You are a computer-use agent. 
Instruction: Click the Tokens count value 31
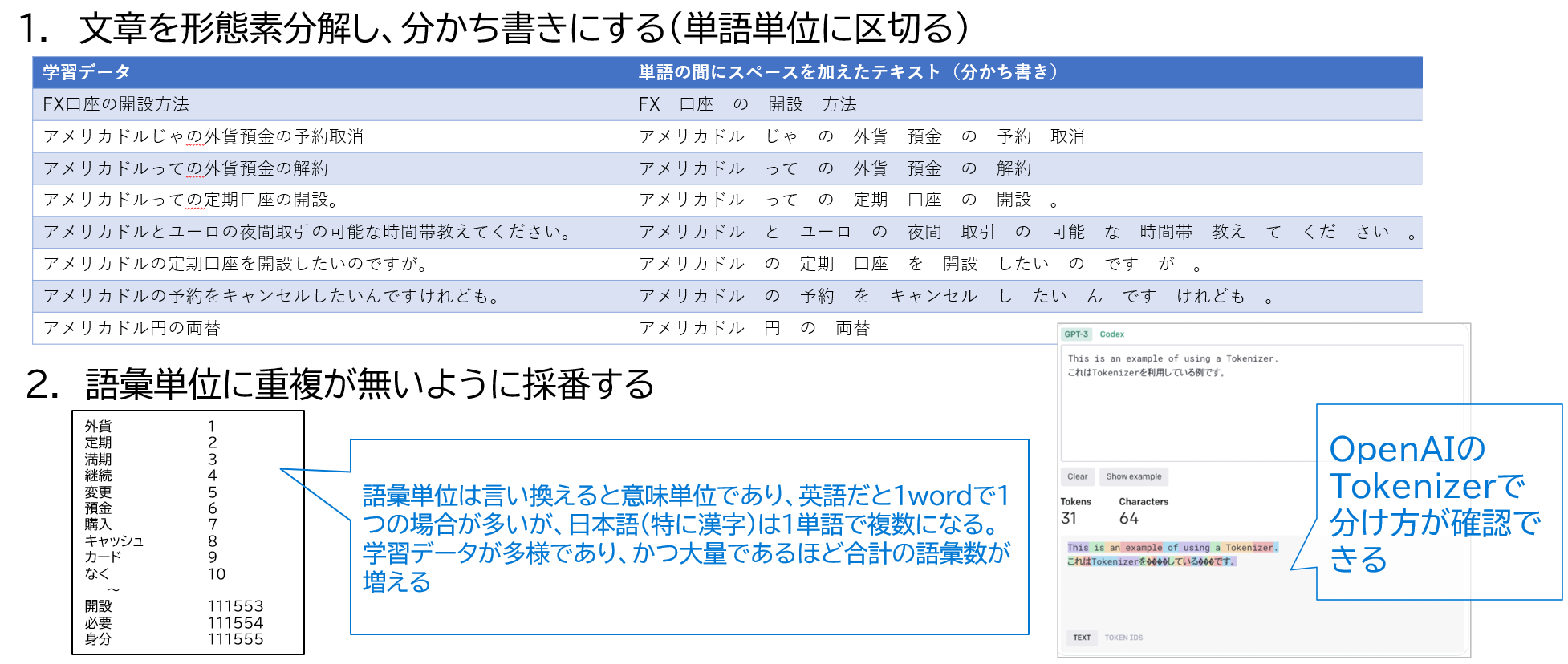[1068, 519]
